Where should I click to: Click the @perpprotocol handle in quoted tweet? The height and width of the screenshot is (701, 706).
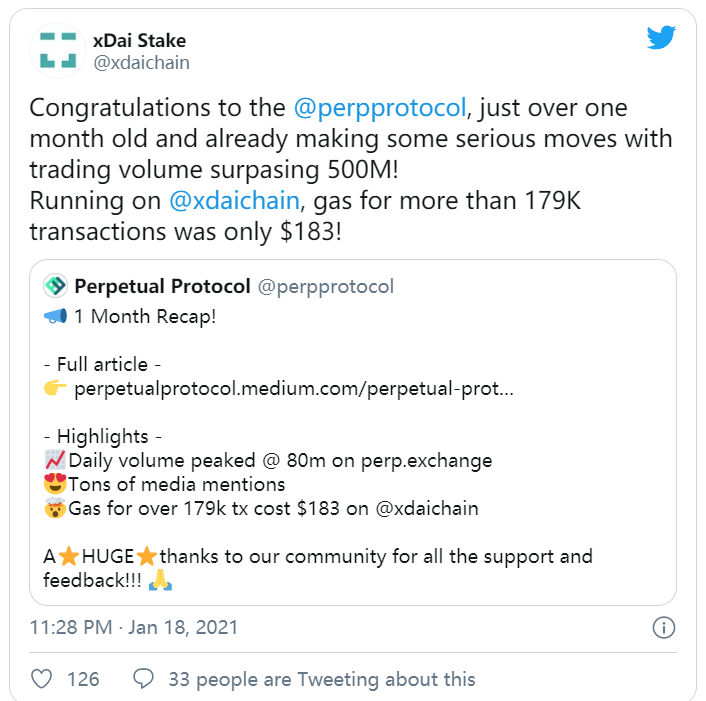326,287
